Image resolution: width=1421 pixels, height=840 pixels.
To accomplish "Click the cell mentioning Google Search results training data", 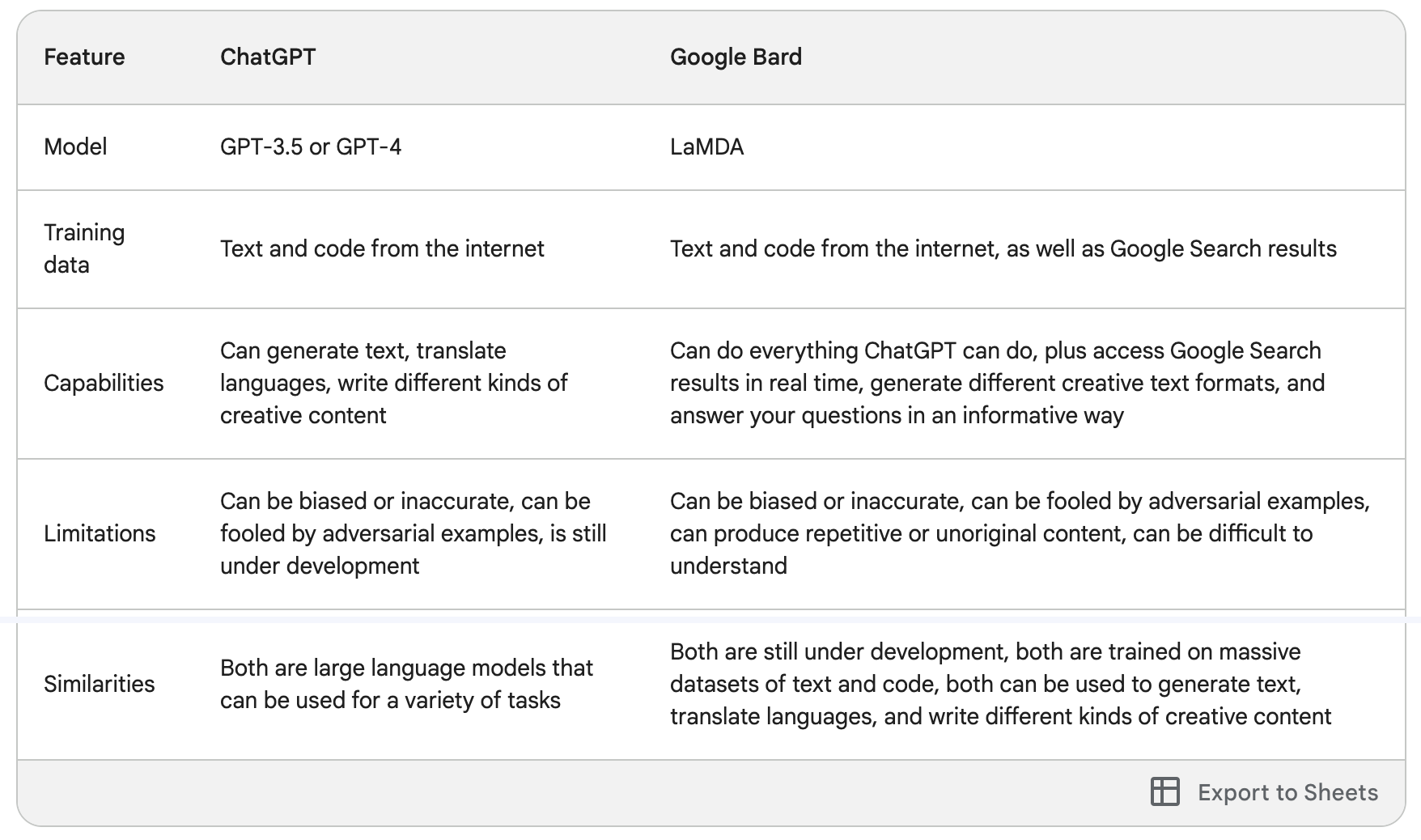I will [1003, 248].
